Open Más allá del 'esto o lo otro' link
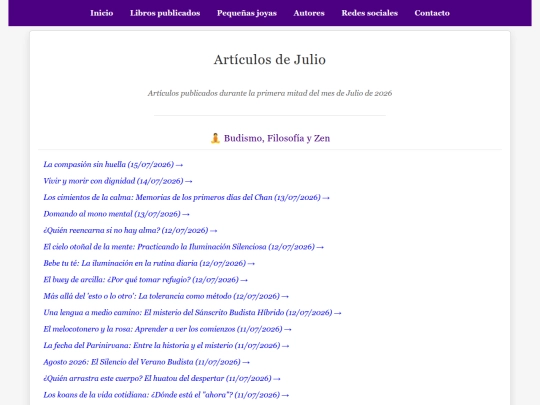 pos(166,297)
